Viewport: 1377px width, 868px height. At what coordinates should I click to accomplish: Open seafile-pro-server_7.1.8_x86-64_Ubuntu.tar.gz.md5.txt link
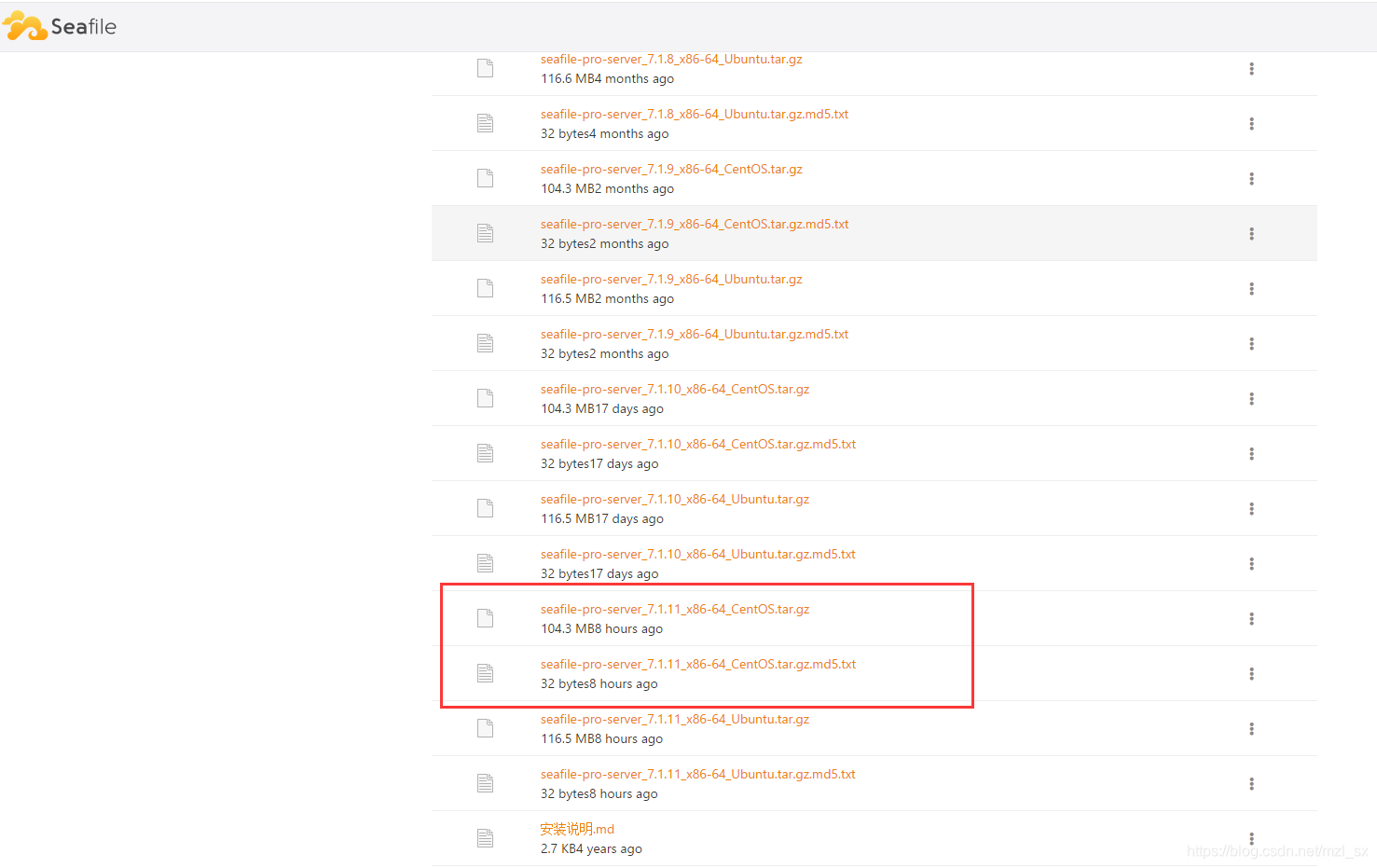(x=695, y=114)
